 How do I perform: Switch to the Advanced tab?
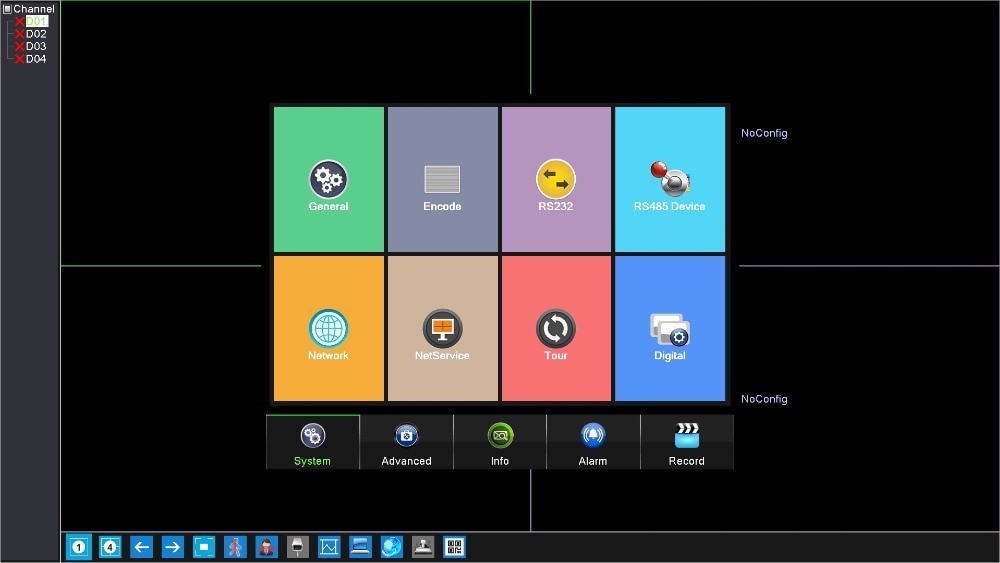406,442
